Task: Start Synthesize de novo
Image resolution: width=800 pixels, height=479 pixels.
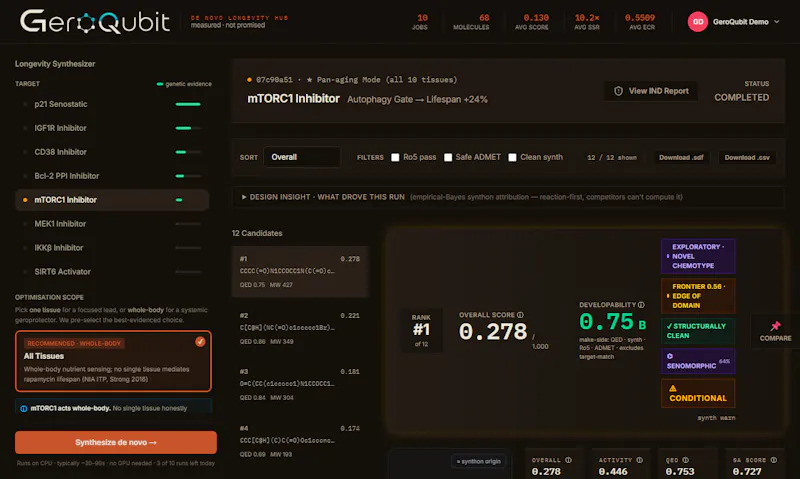Action: [x=116, y=442]
